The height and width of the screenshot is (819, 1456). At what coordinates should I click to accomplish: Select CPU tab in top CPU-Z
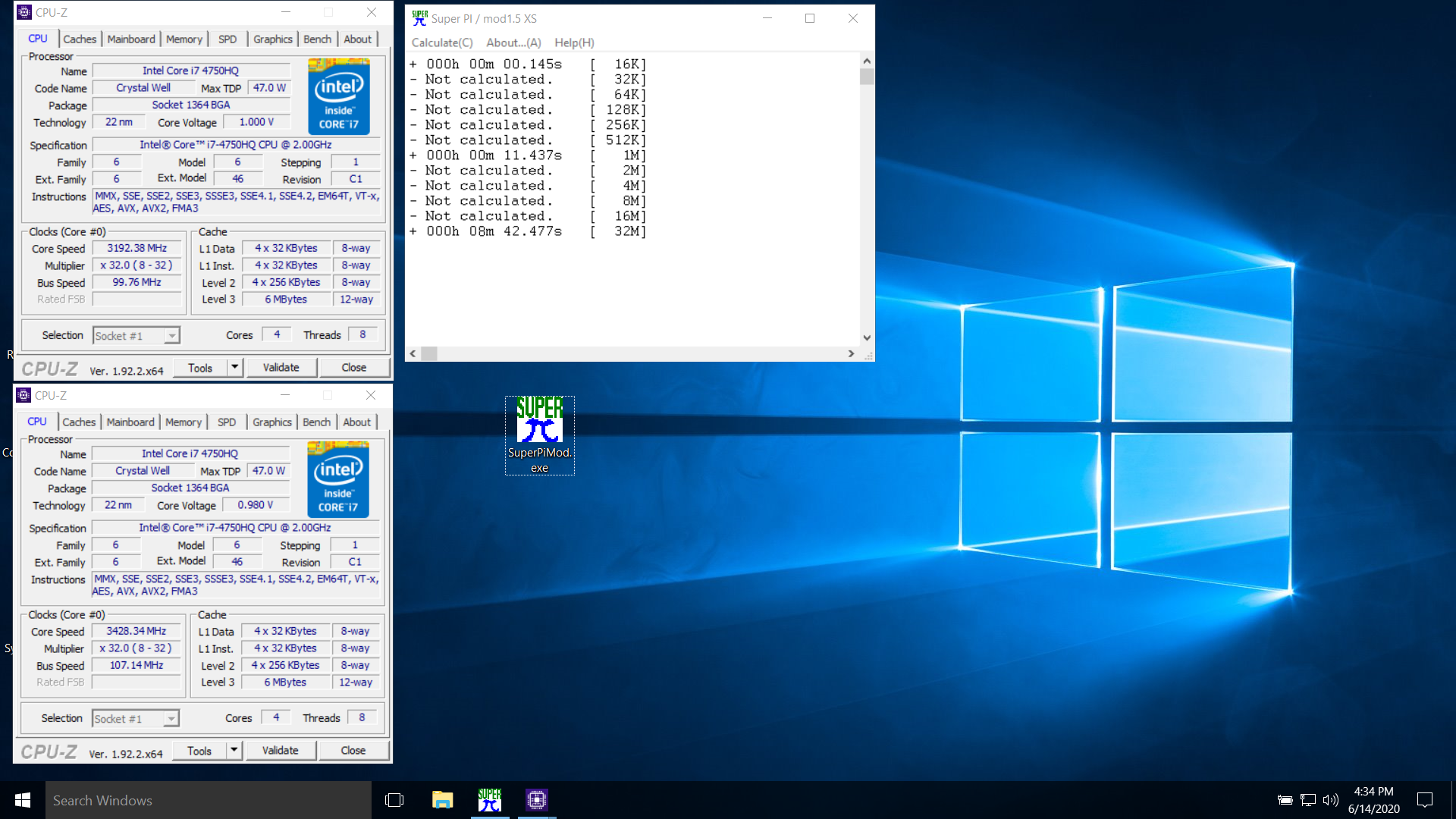click(x=38, y=39)
